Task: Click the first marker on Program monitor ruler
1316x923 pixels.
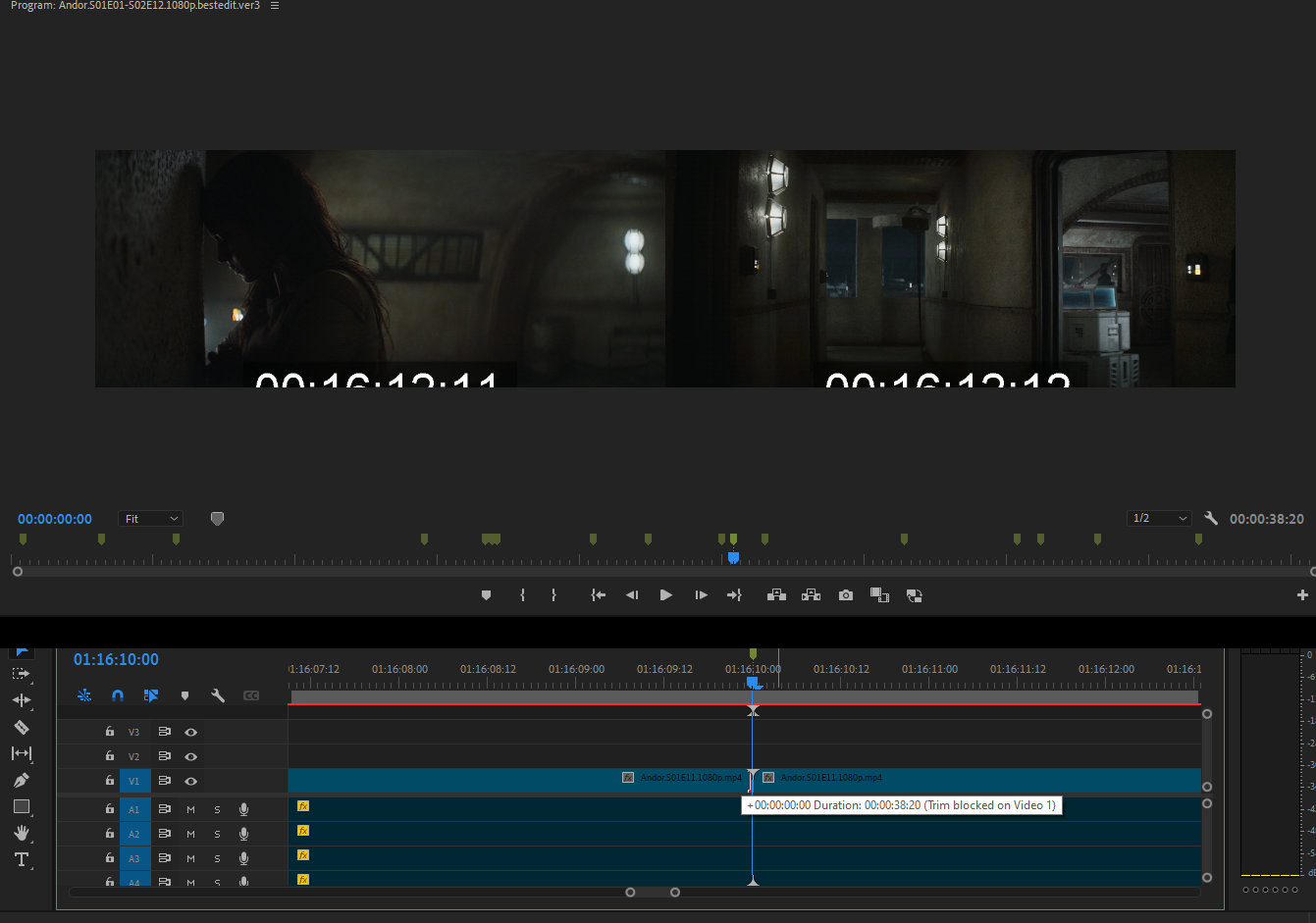Action: point(23,538)
